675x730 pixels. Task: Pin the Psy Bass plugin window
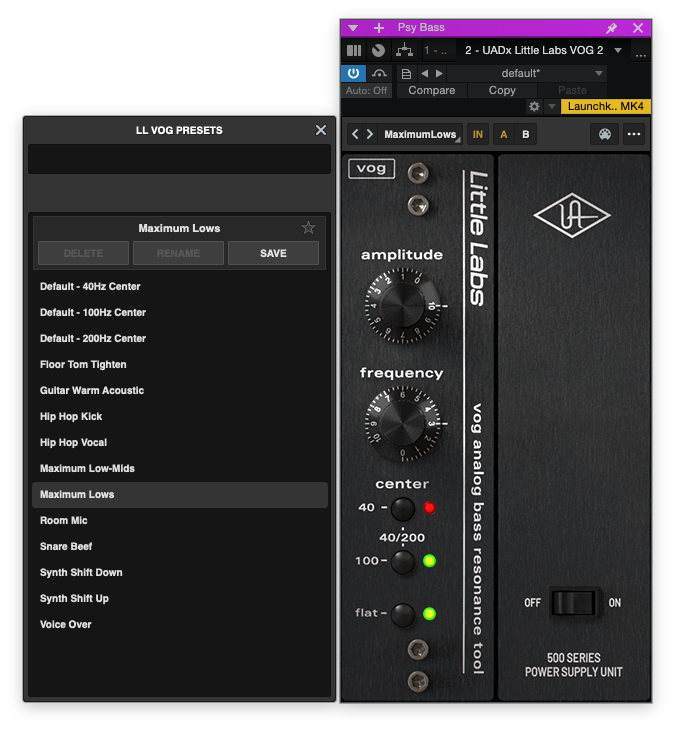(x=611, y=28)
